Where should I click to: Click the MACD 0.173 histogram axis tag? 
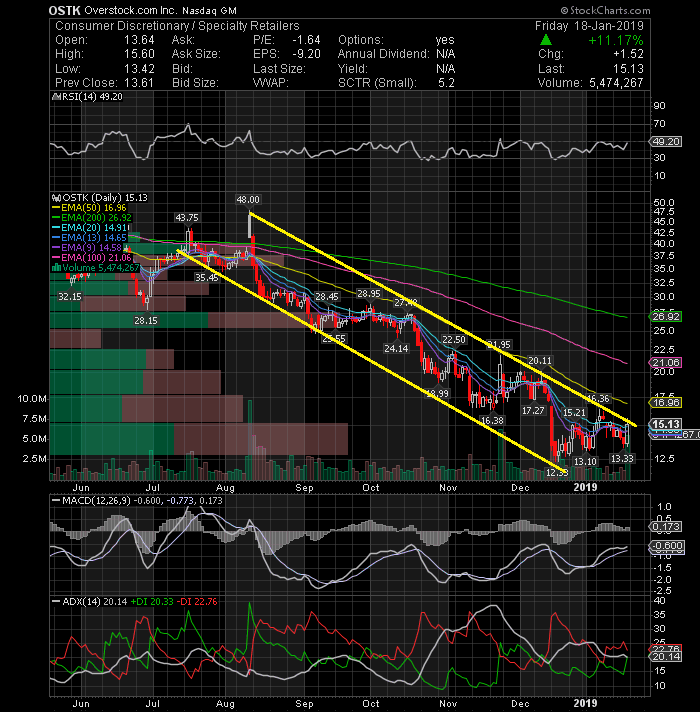coord(665,527)
